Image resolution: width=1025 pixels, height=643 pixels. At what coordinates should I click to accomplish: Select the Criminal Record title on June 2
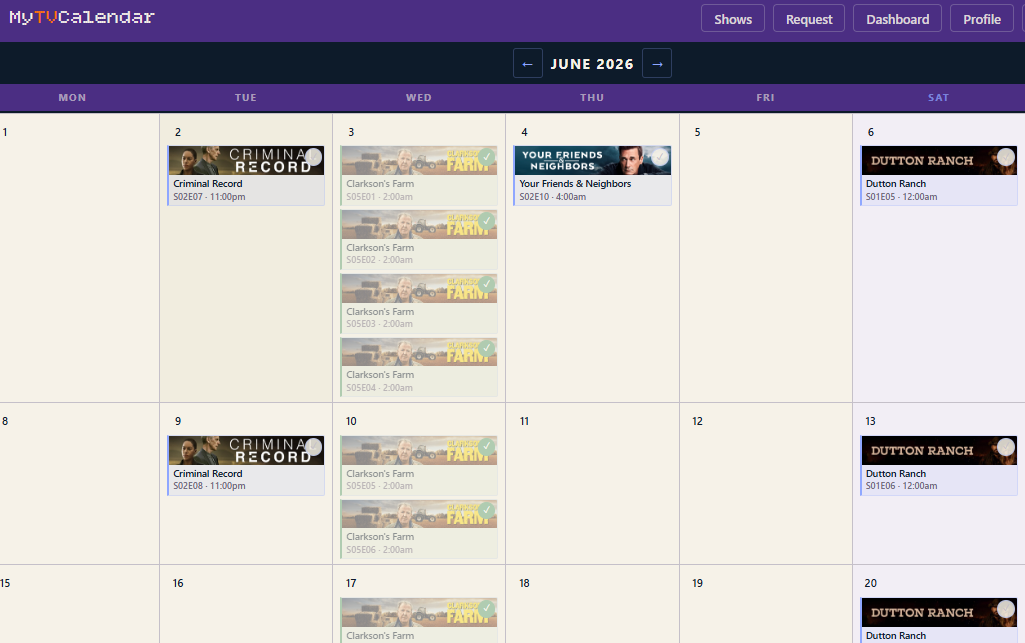coord(208,184)
